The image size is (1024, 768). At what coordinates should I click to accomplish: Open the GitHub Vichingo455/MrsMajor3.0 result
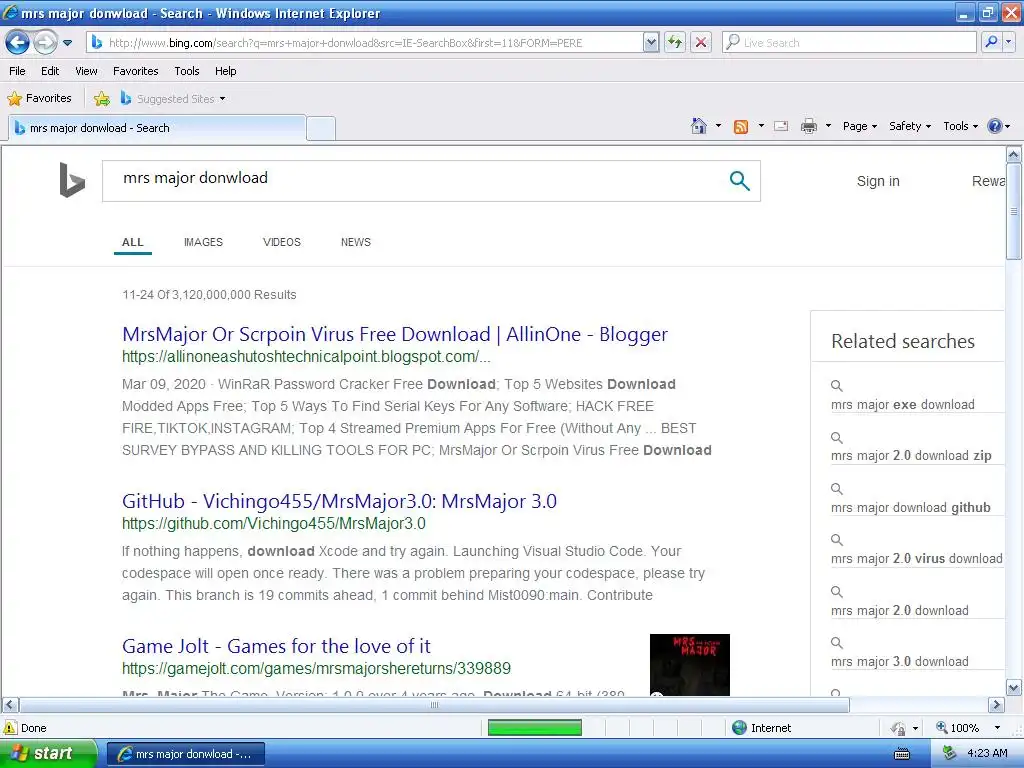[x=340, y=502]
